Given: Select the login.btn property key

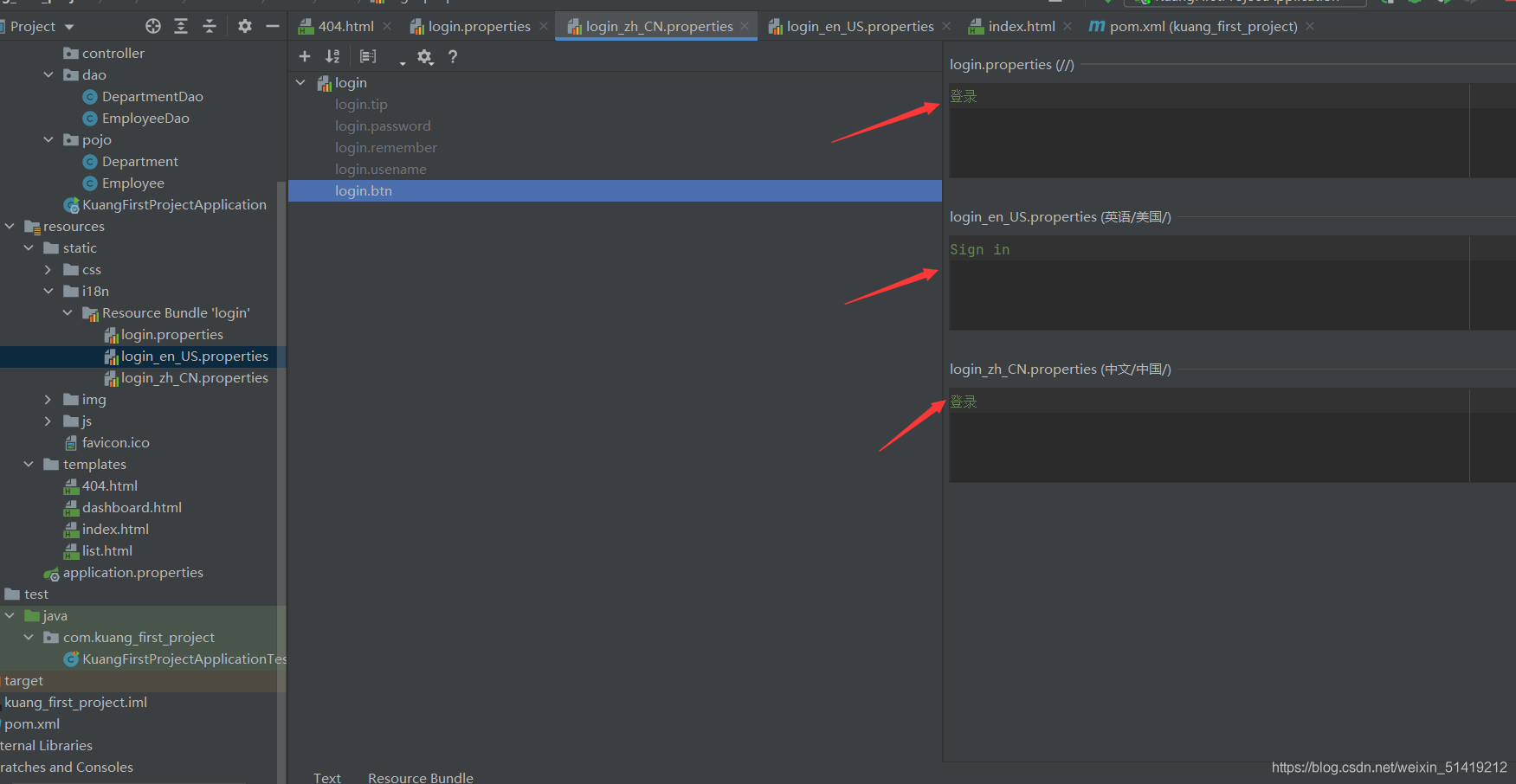Looking at the screenshot, I should coord(615,190).
